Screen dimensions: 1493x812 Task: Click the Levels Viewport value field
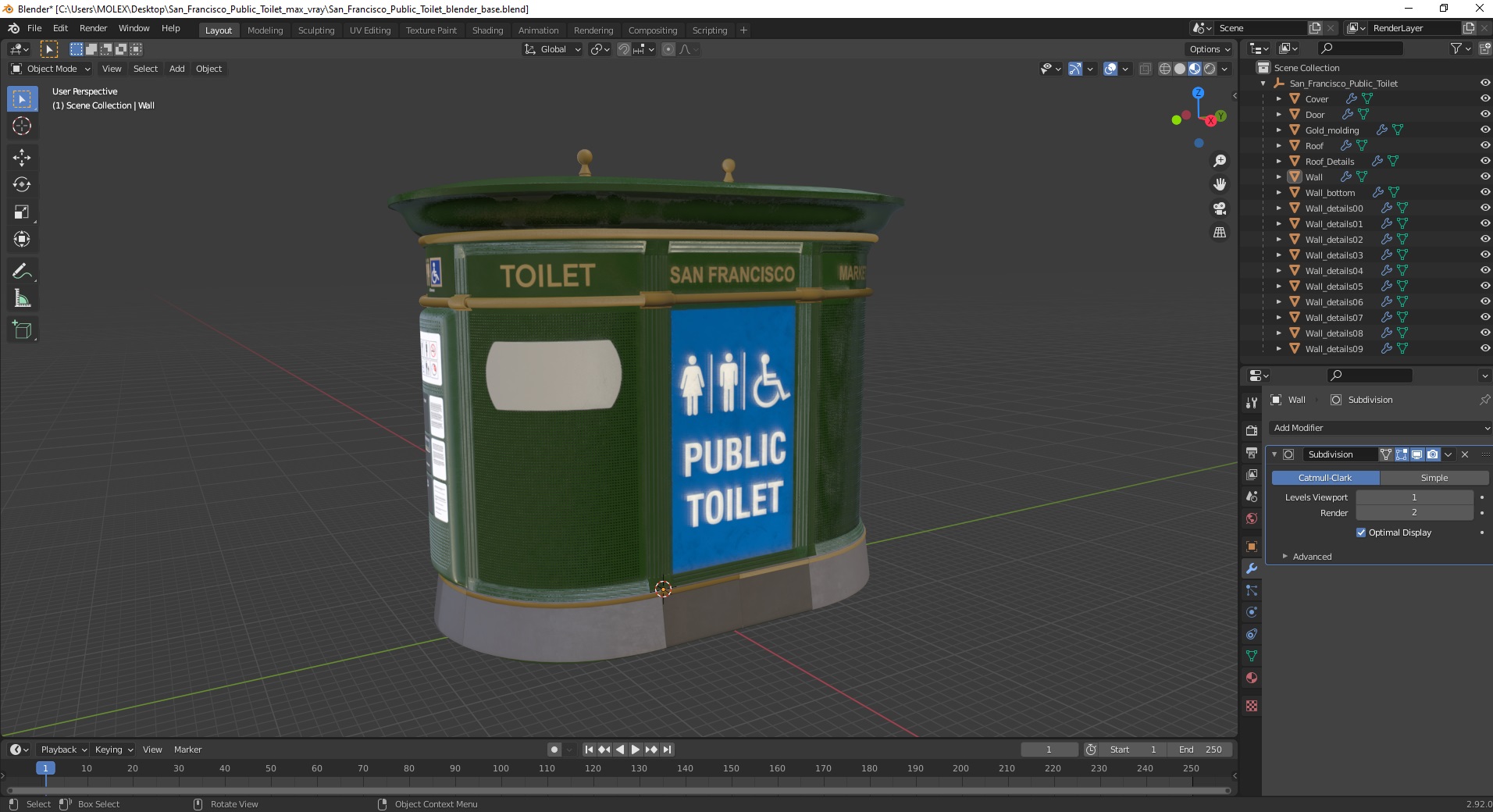tap(1414, 497)
